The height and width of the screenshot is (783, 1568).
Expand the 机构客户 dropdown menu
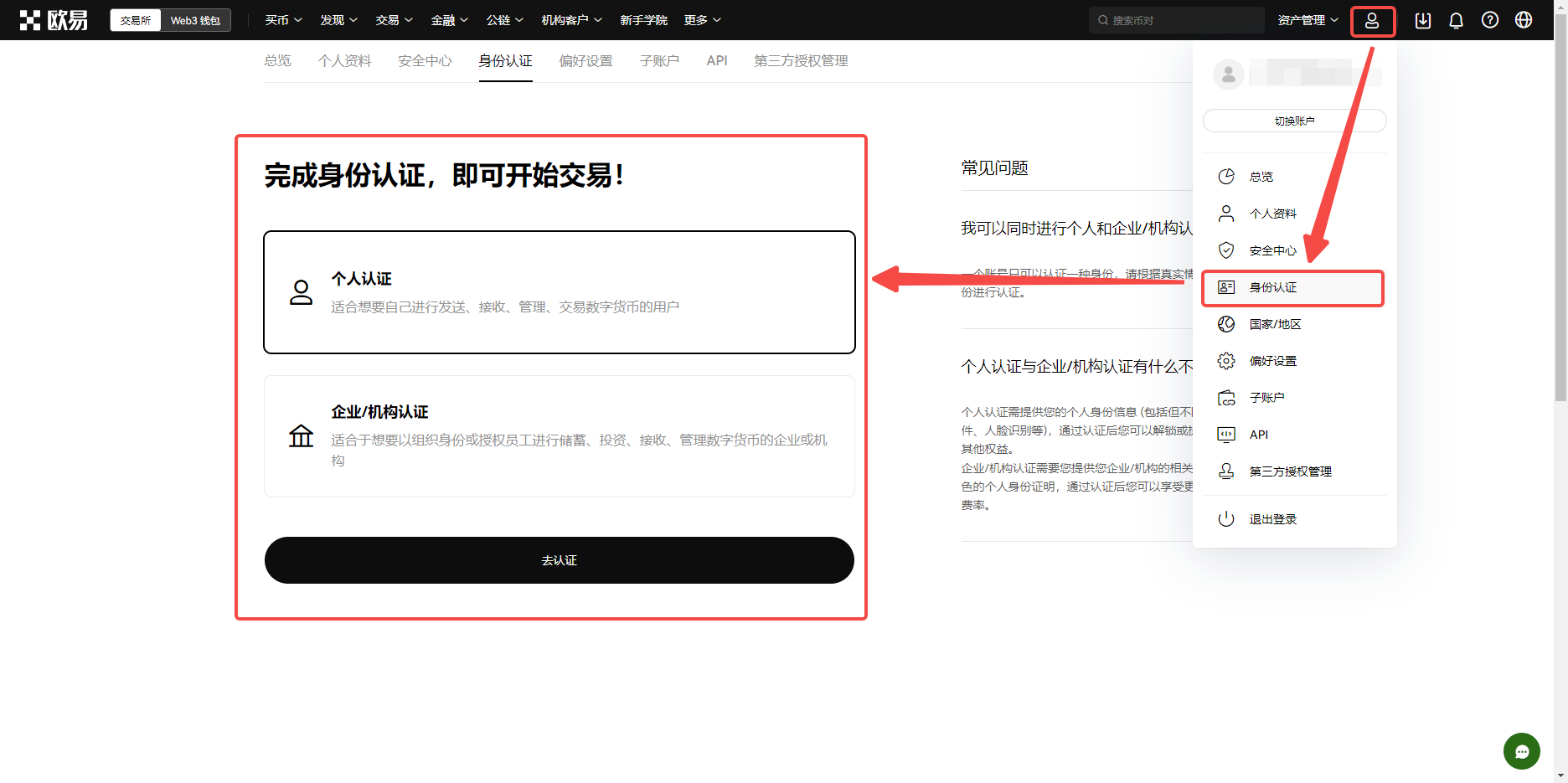[572, 20]
